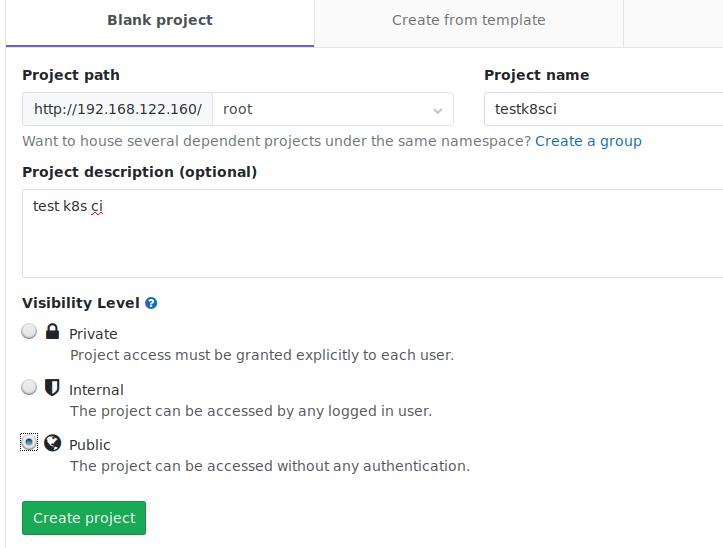
Task: Select the Internal visibility radio button
Action: pyautogui.click(x=29, y=387)
